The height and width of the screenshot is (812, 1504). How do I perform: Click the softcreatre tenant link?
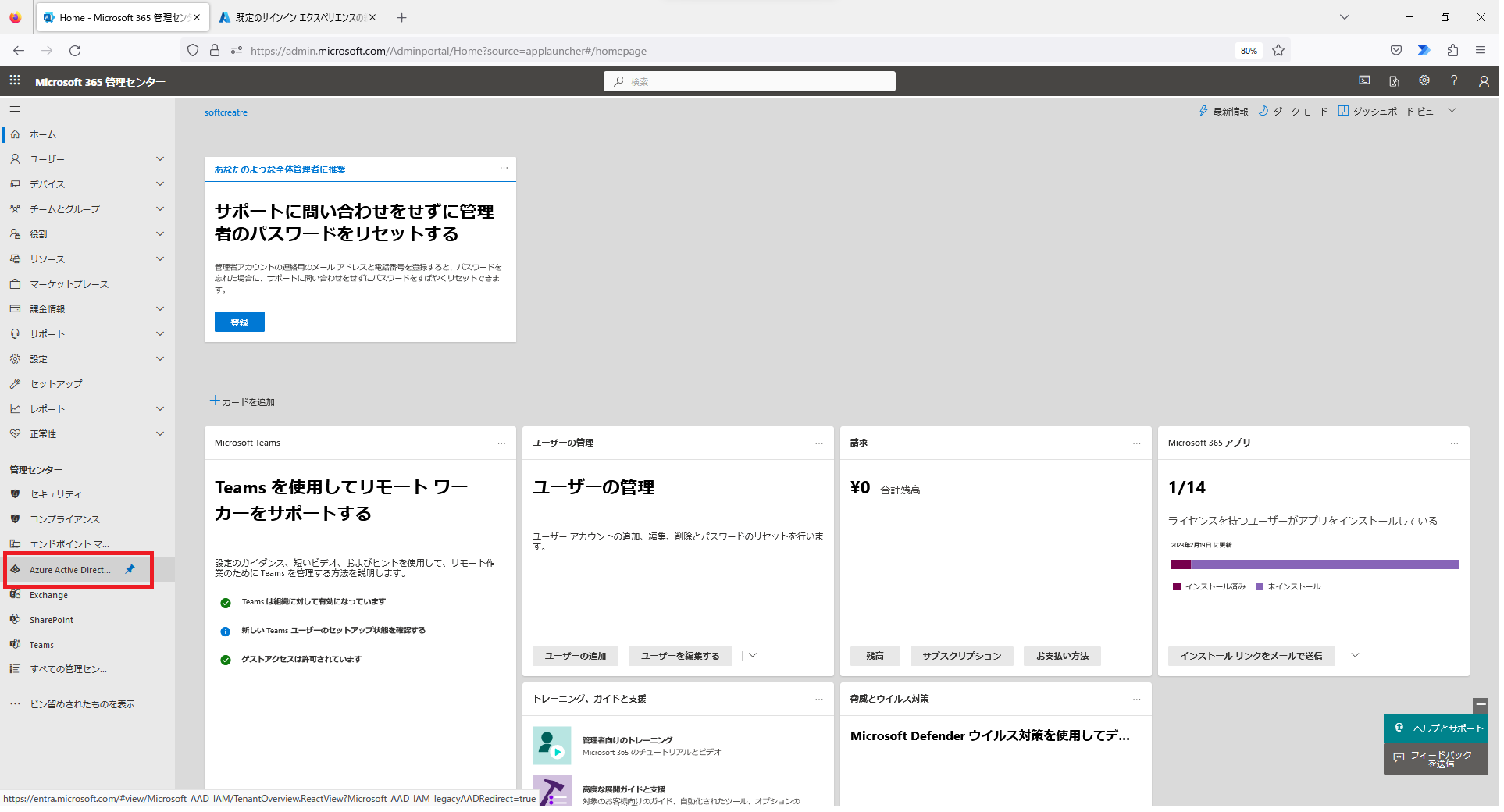pos(226,112)
